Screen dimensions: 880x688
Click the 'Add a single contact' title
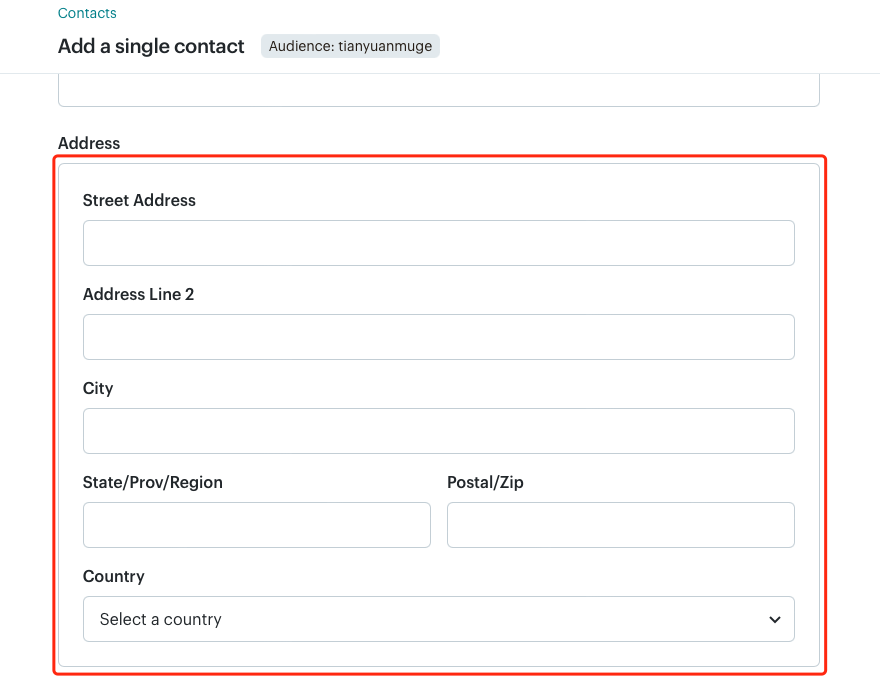point(151,46)
